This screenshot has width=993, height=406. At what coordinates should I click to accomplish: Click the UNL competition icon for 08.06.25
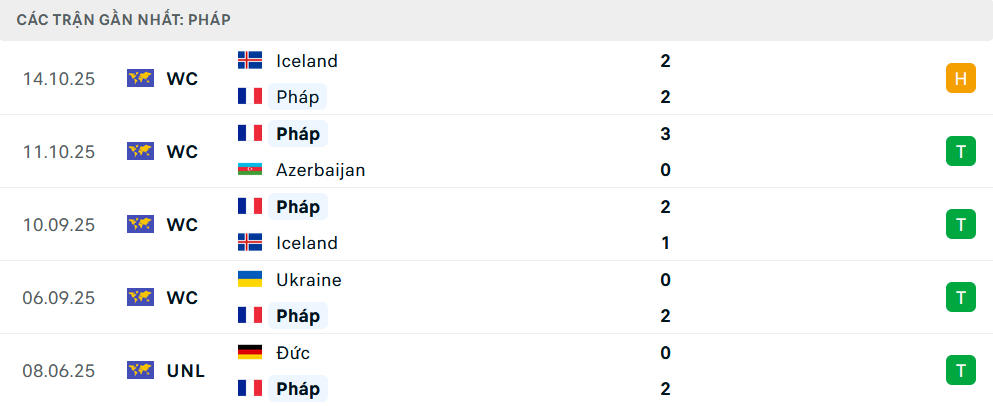click(x=140, y=371)
